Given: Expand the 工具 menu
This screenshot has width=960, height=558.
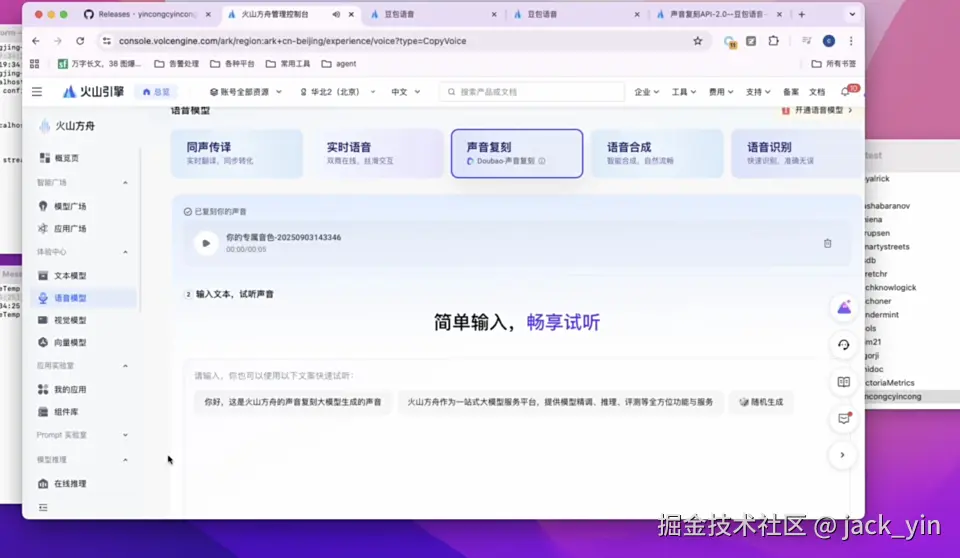Looking at the screenshot, I should pos(684,92).
